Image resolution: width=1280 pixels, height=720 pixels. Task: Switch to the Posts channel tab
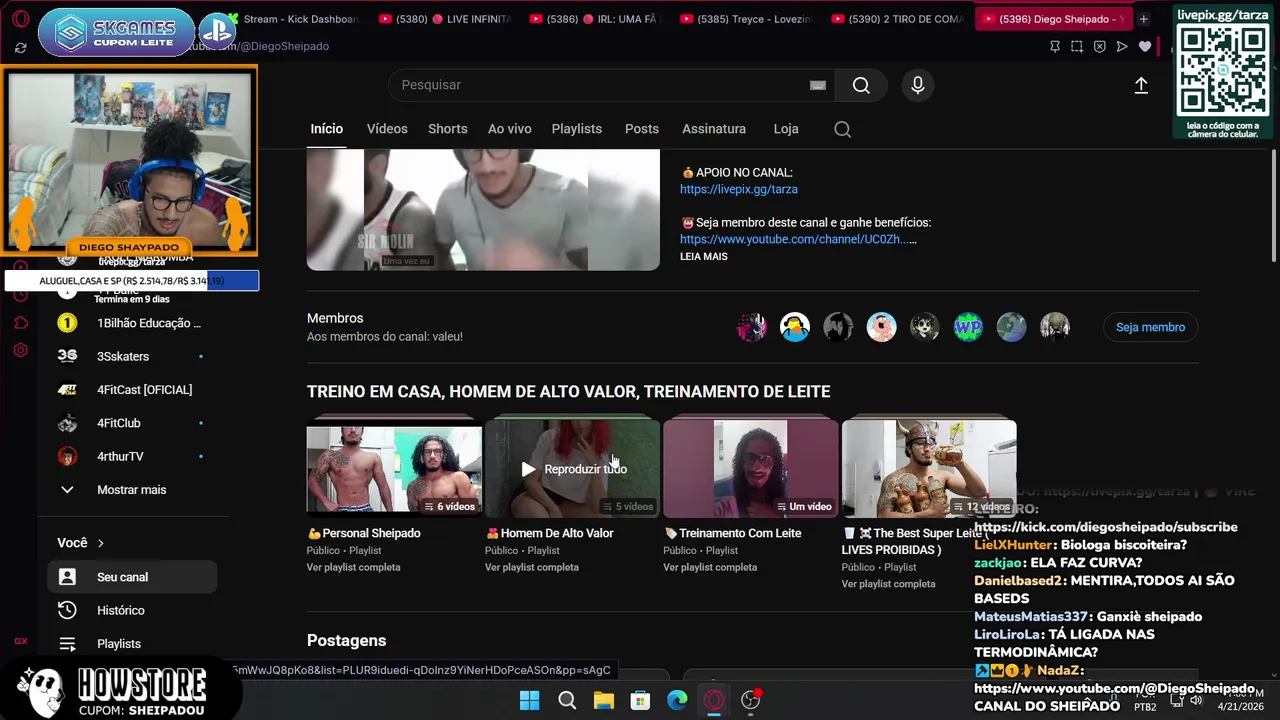[642, 129]
